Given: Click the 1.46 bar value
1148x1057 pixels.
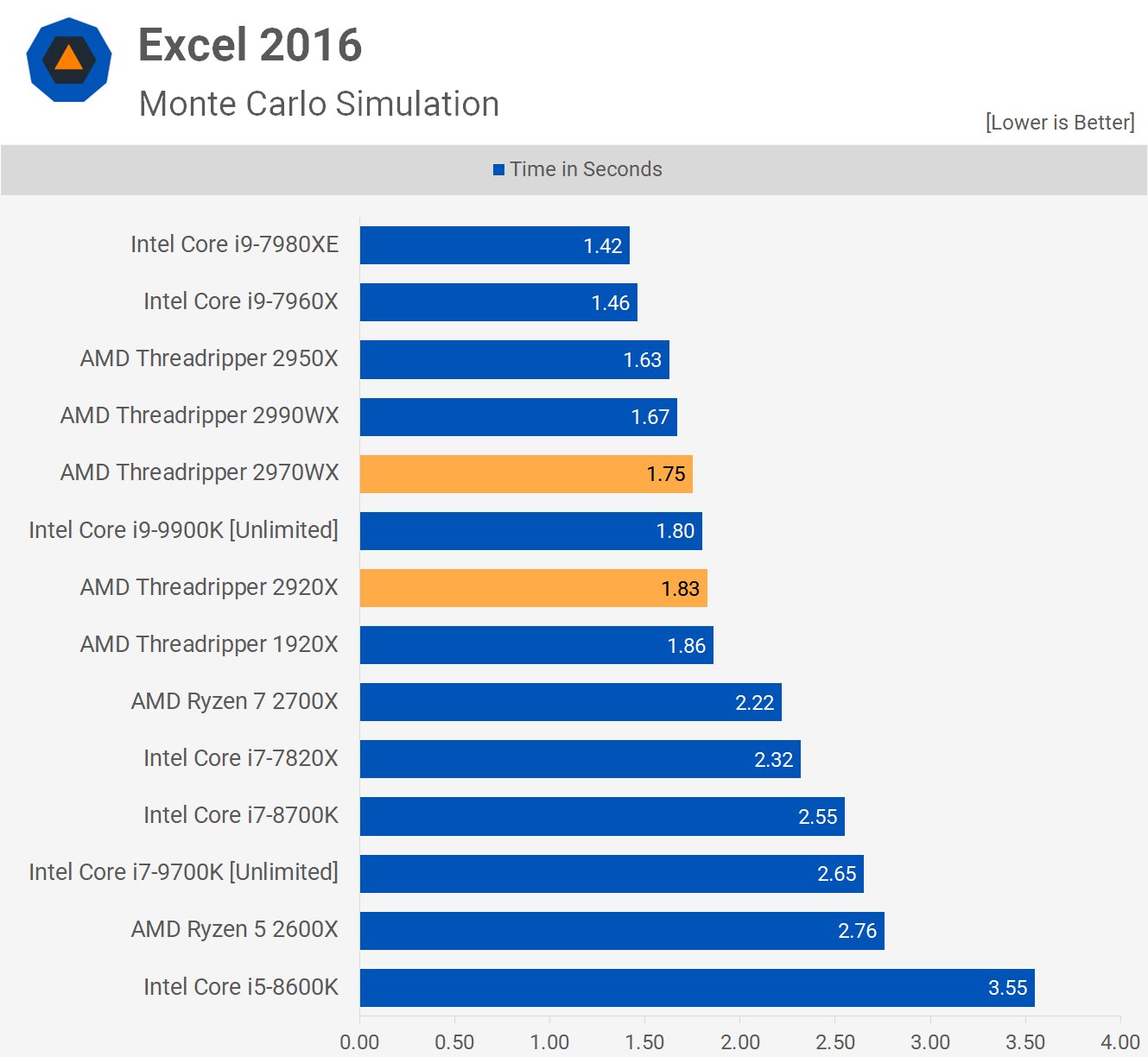Looking at the screenshot, I should click(x=611, y=303).
